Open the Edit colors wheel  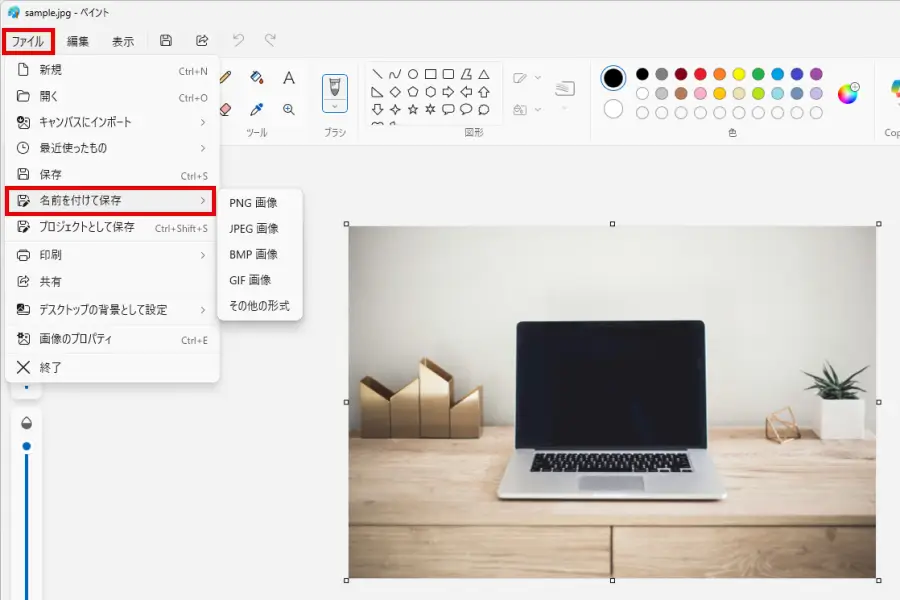point(848,93)
